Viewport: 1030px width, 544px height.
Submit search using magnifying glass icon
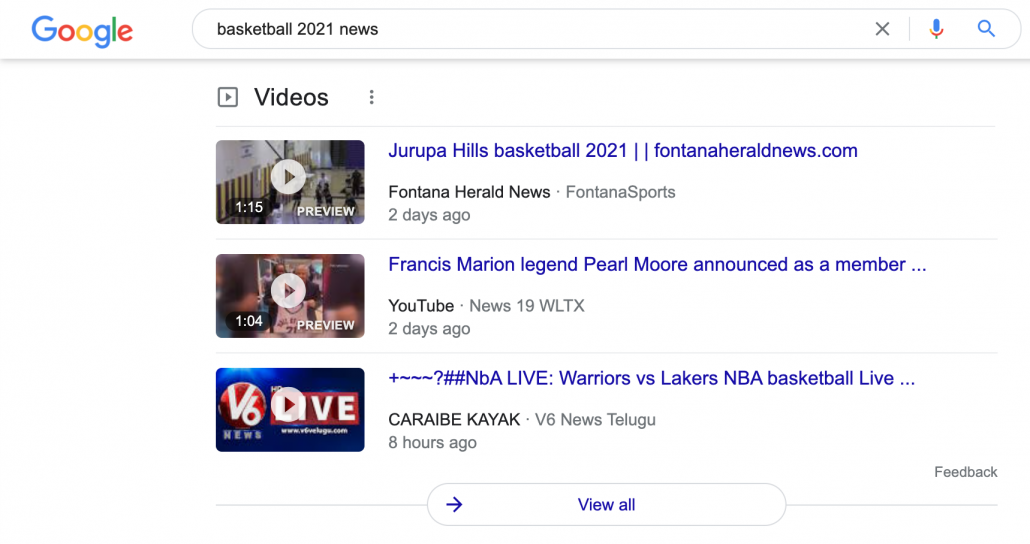986,29
